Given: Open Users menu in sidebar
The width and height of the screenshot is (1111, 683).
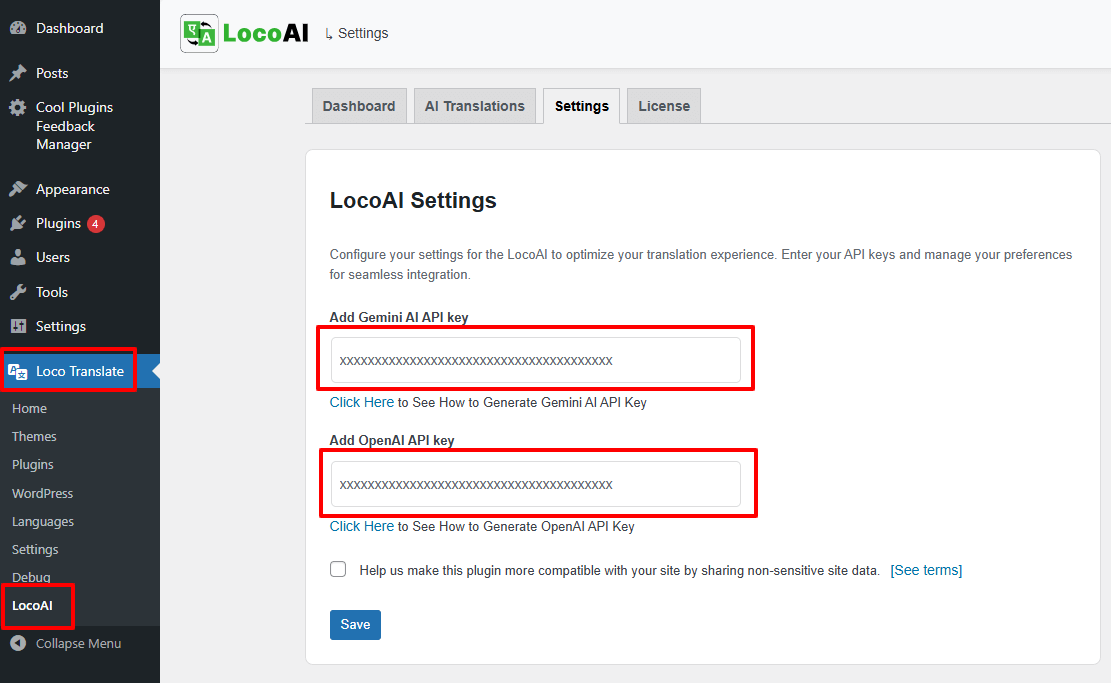Looking at the screenshot, I should [52, 257].
